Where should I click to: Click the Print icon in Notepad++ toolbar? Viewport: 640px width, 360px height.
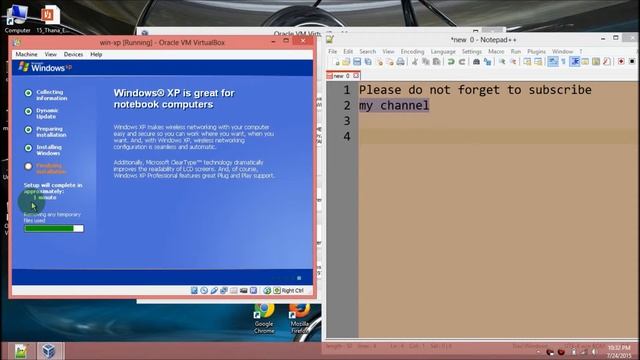tap(400, 62)
